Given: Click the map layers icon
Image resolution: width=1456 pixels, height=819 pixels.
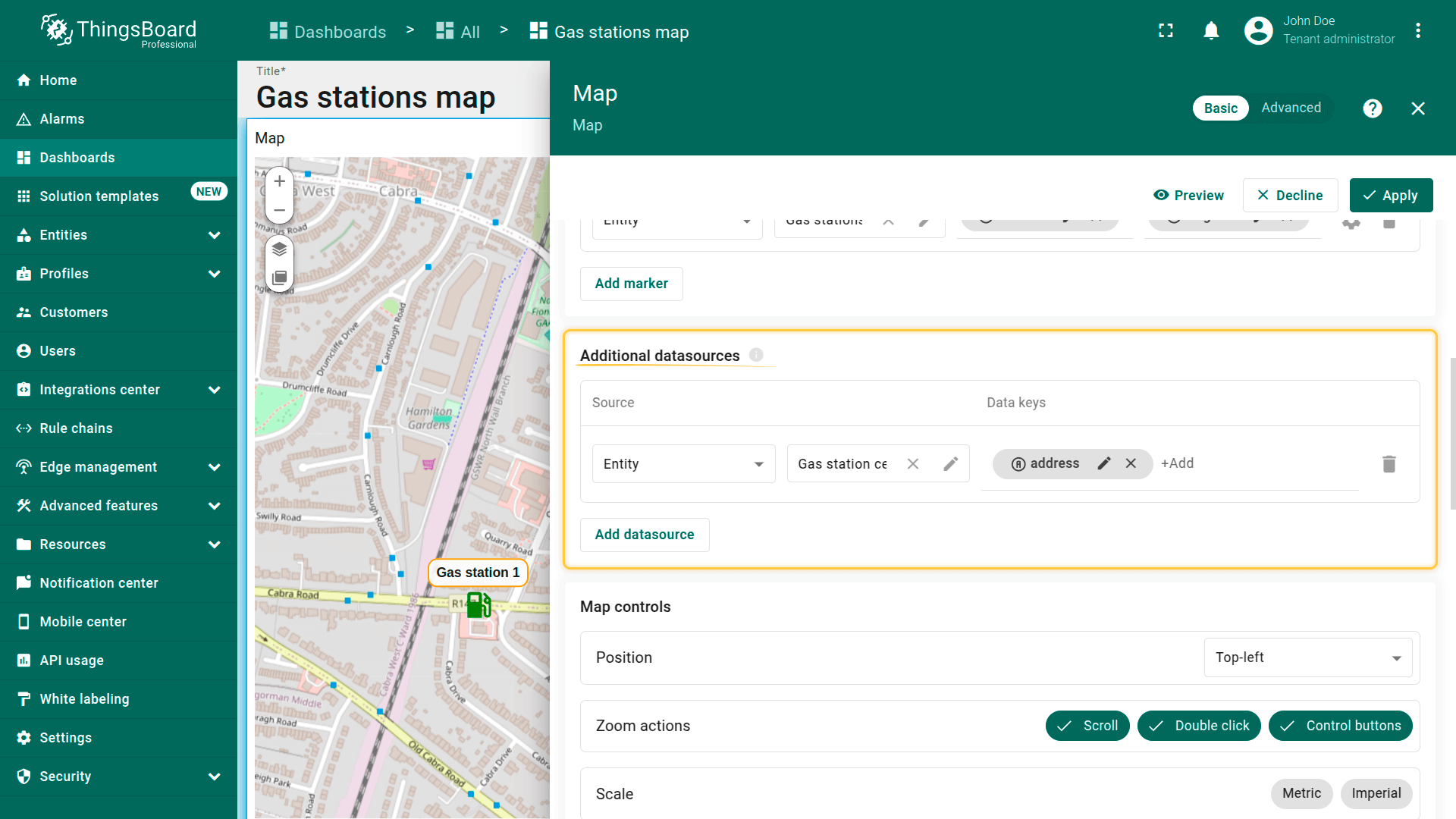Looking at the screenshot, I should click(279, 249).
